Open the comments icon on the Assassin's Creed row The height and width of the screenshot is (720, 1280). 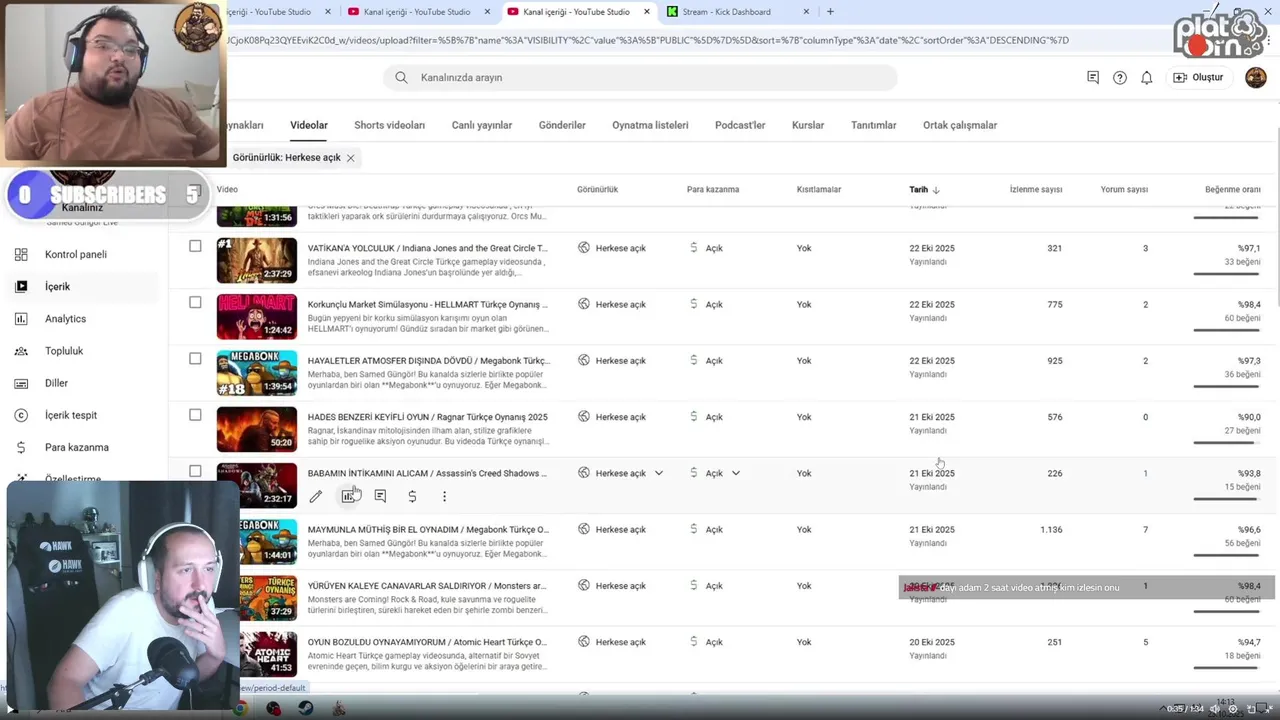[380, 496]
